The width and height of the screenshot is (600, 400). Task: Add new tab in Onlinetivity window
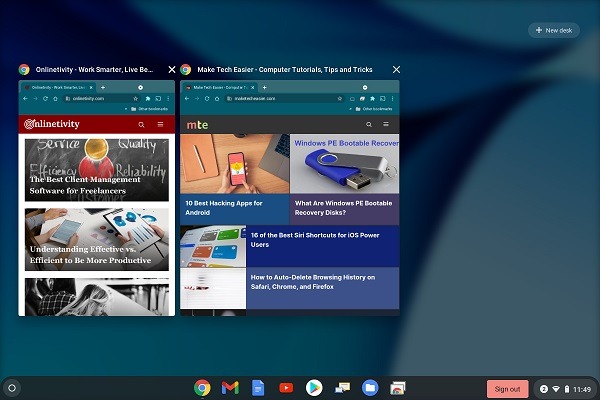pos(103,88)
